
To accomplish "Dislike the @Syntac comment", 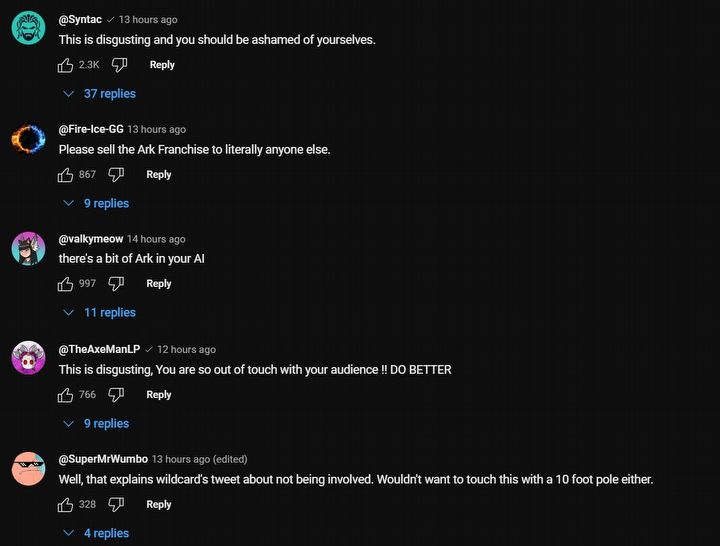I will [x=119, y=65].
